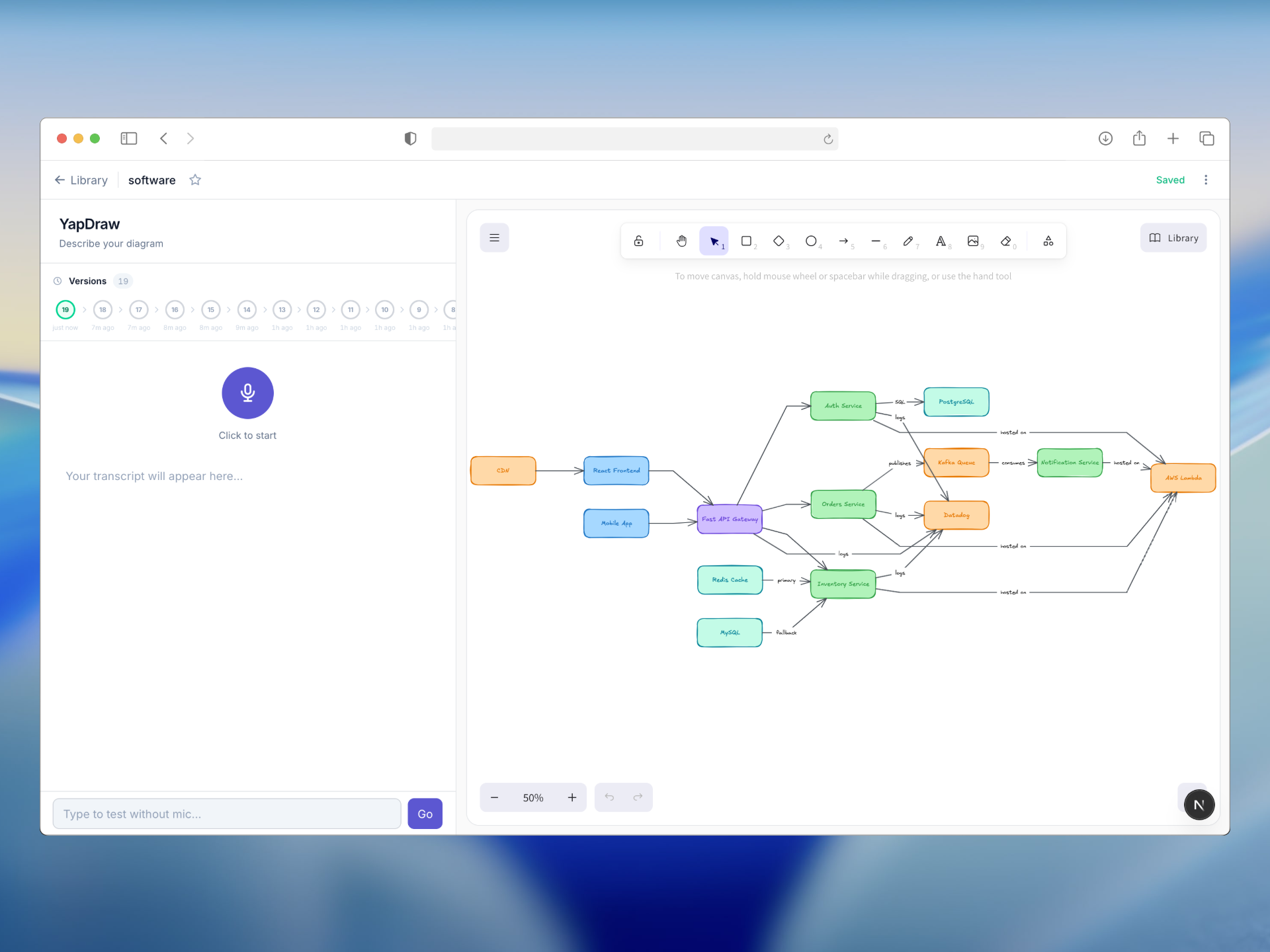Open the three-dot options menu
The image size is (1270, 952).
pos(1206,180)
